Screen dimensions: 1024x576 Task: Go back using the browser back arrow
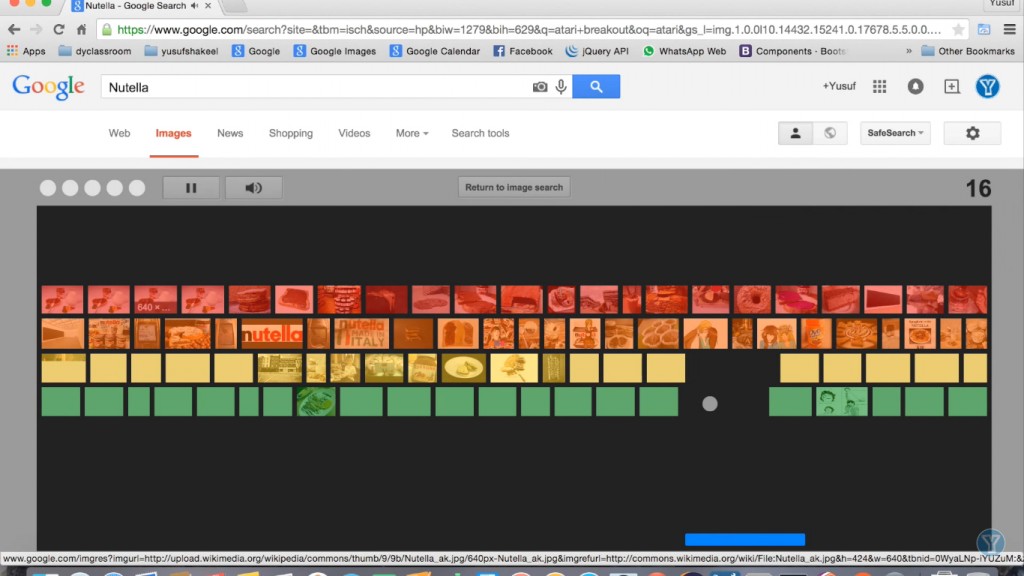[x=14, y=29]
